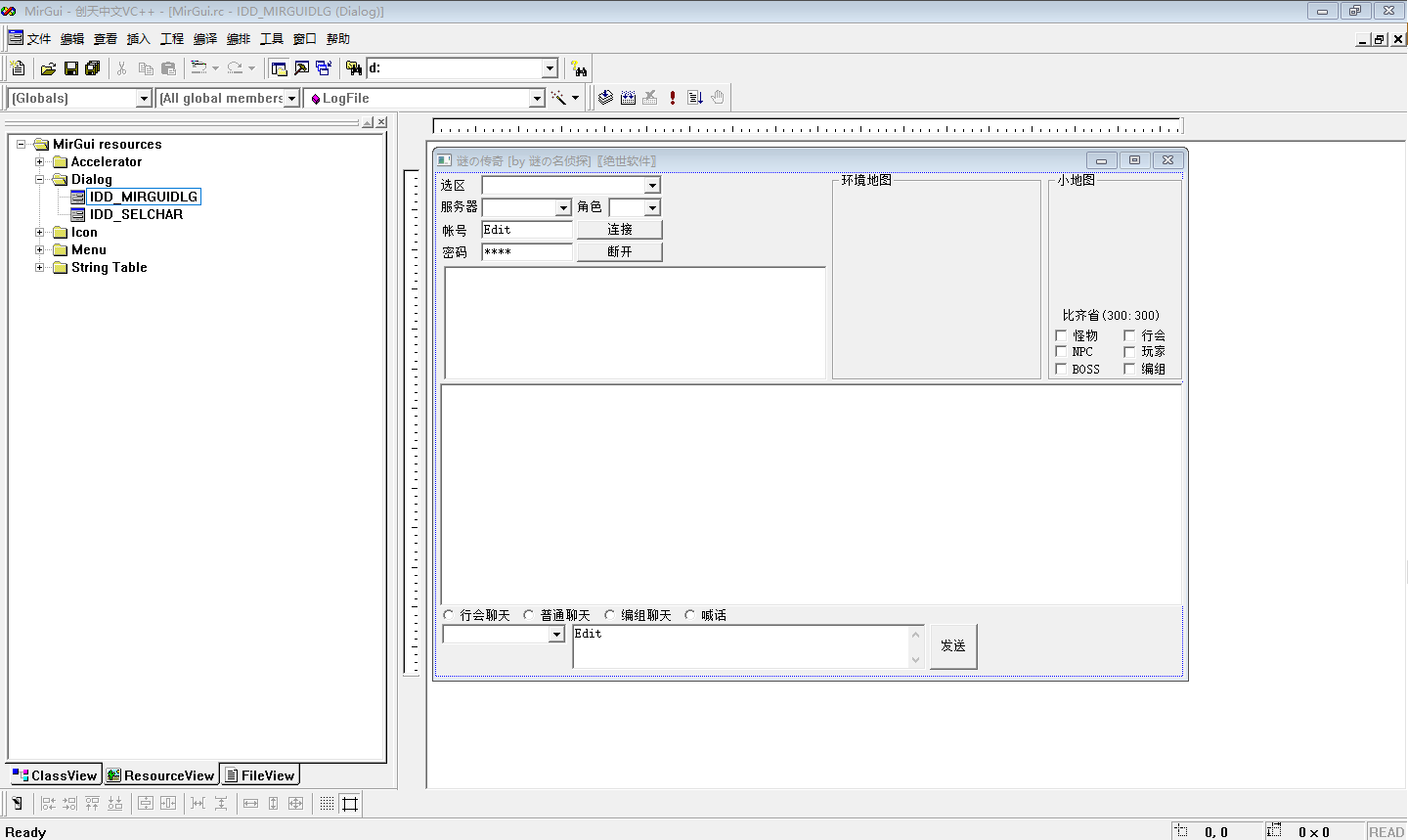
Task: Select the 编组聊天 radio button
Action: coord(609,615)
